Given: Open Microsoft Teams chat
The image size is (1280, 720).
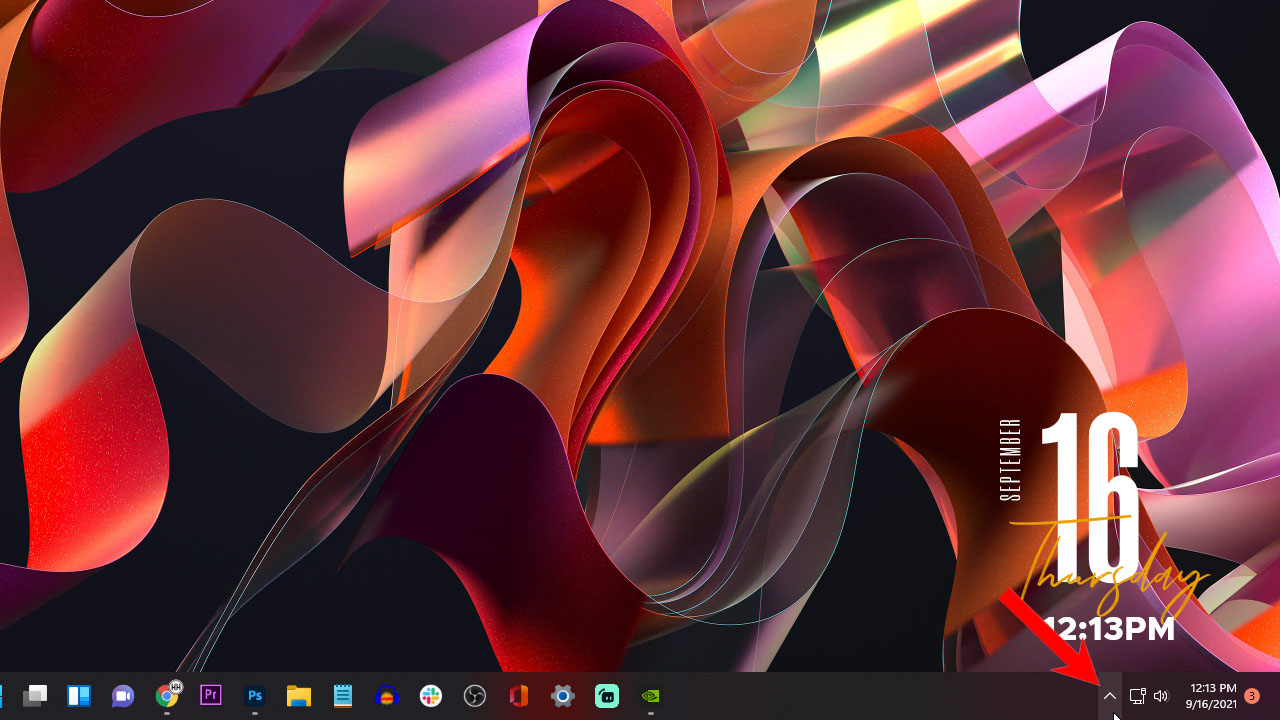Looking at the screenshot, I should tap(122, 695).
